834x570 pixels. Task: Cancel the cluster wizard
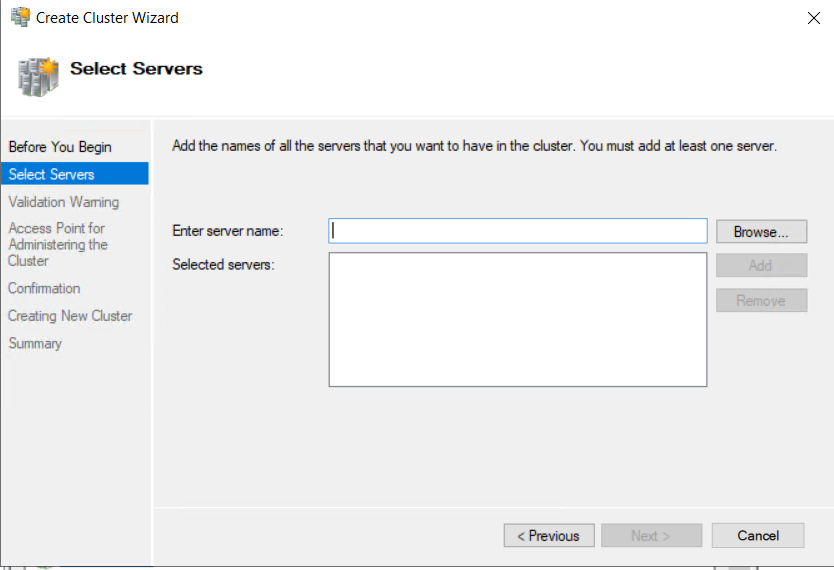tap(758, 535)
